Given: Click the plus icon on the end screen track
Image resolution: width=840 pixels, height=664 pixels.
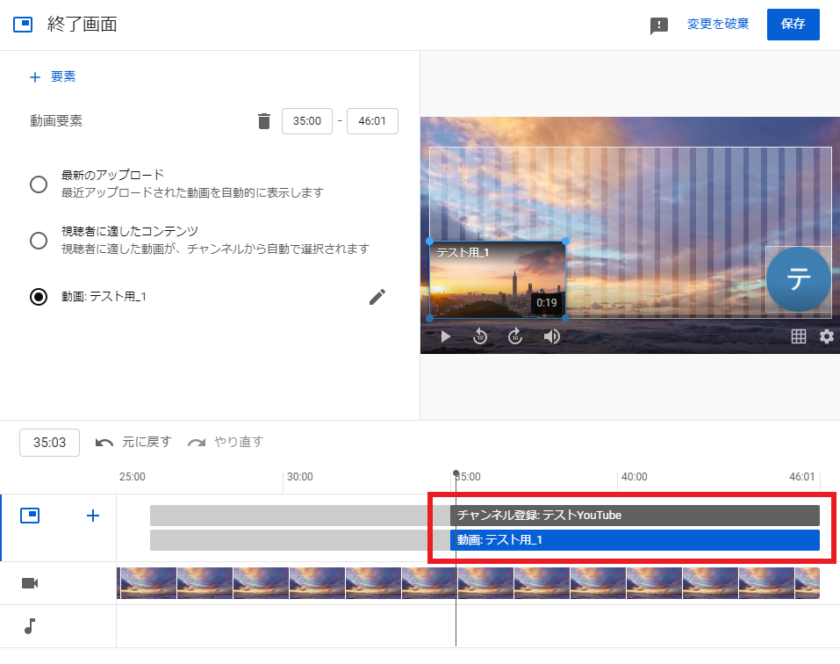Looking at the screenshot, I should coord(93,516).
